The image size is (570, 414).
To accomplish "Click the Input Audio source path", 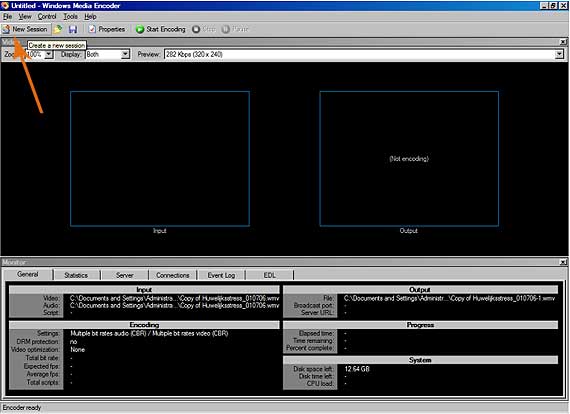I will point(174,306).
